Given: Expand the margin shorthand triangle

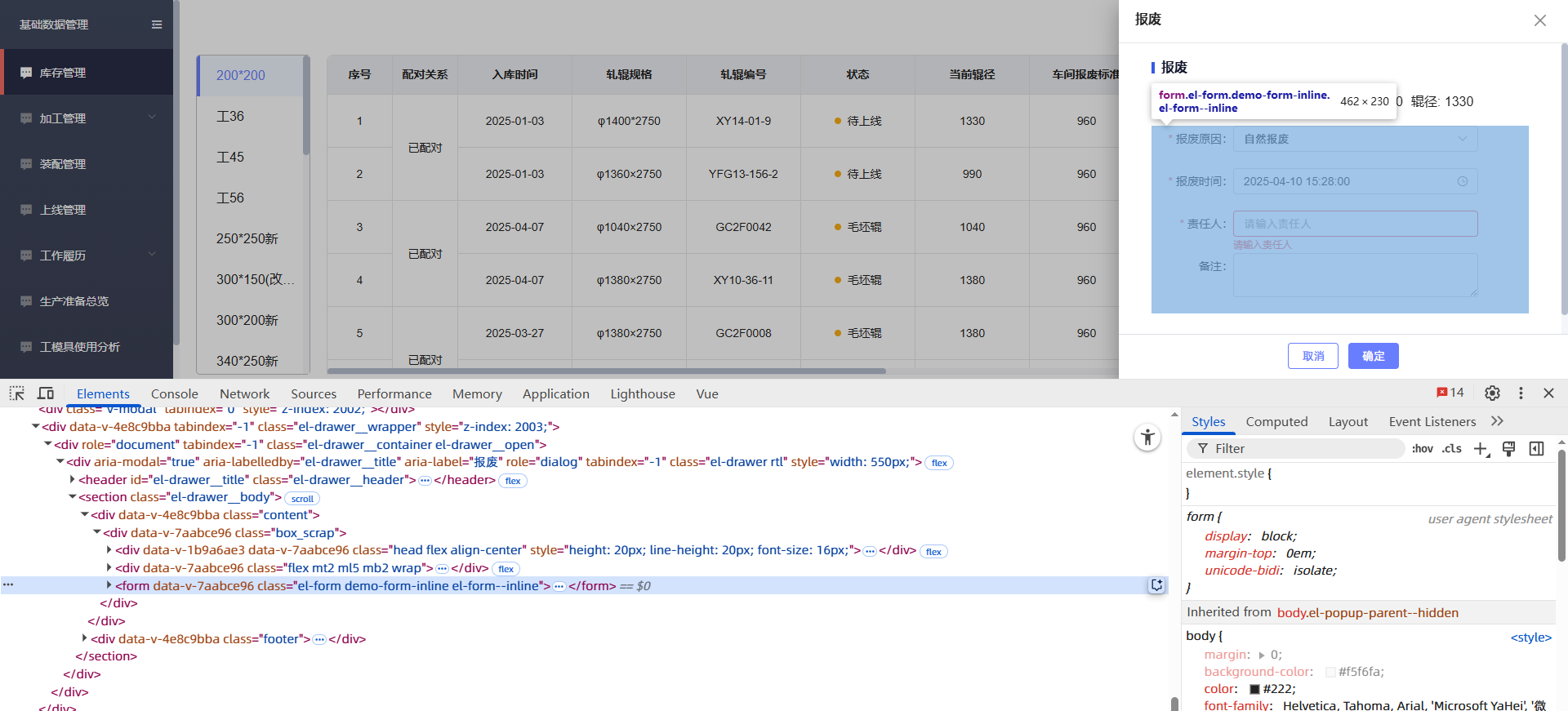Looking at the screenshot, I should [1262, 655].
